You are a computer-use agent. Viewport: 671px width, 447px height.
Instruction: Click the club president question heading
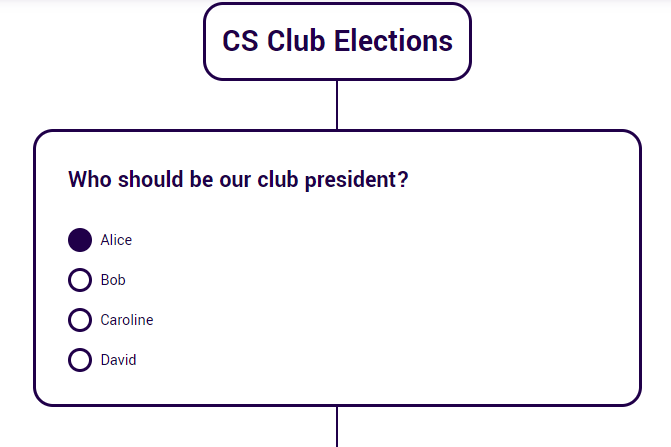pos(238,180)
